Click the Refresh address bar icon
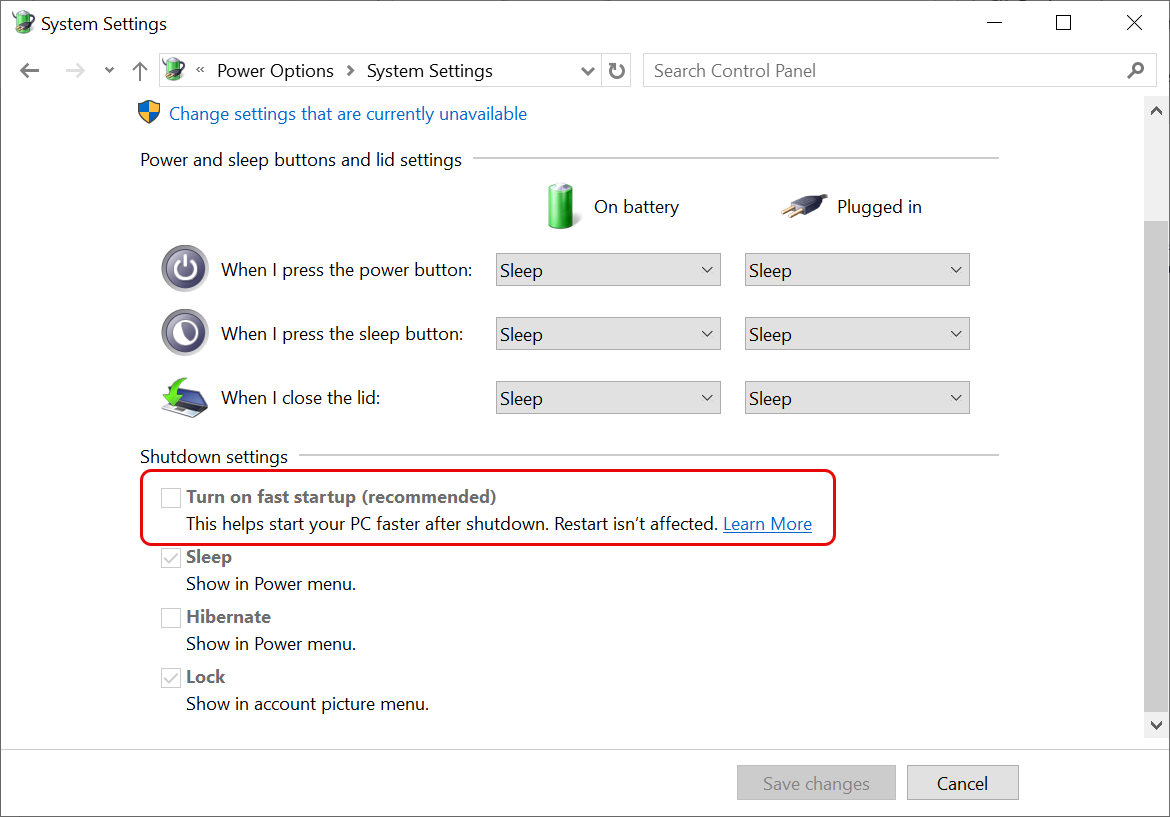Screen dimensions: 1170x817 [617, 71]
